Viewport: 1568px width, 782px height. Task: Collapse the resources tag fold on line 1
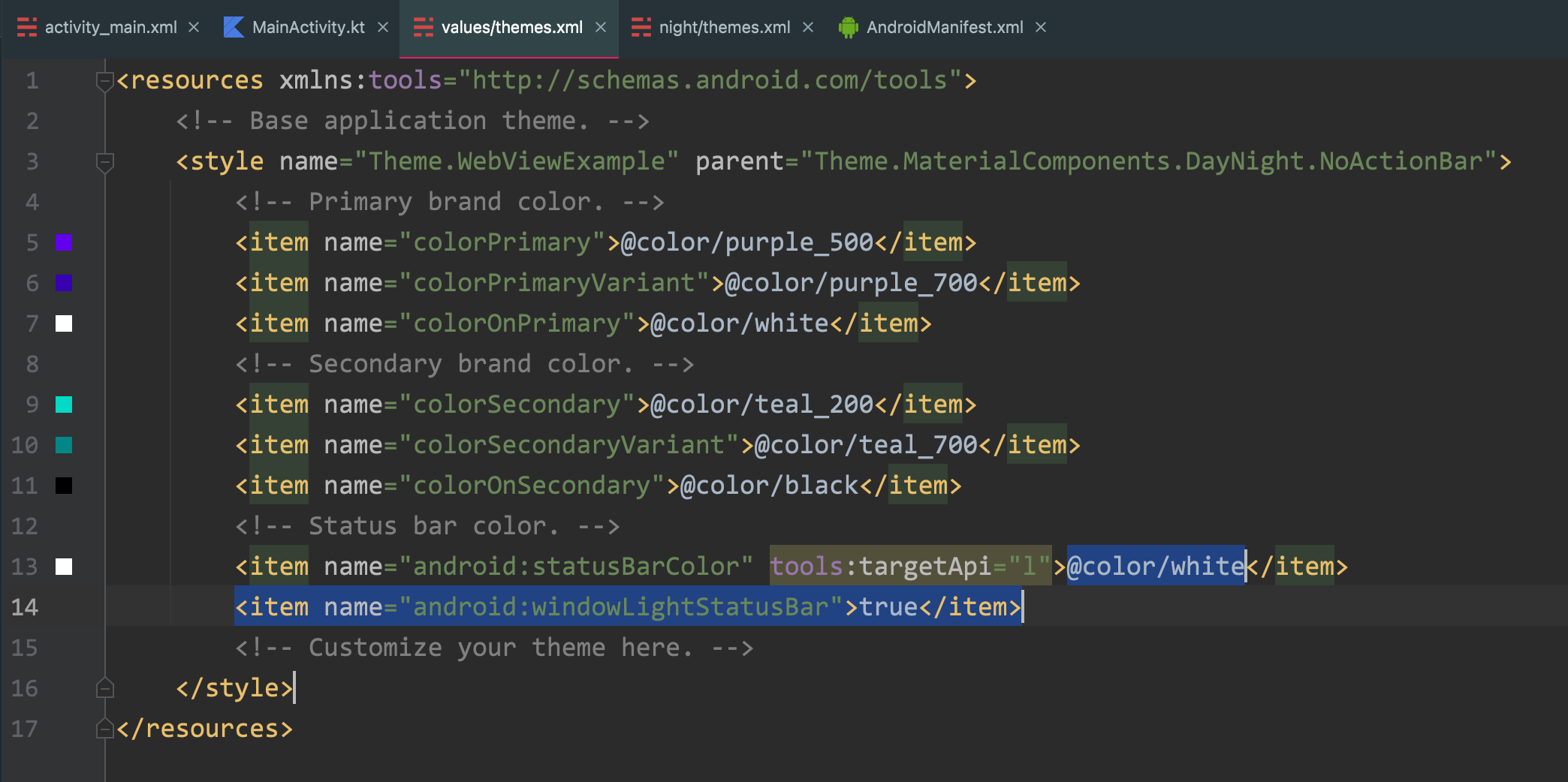click(x=104, y=80)
